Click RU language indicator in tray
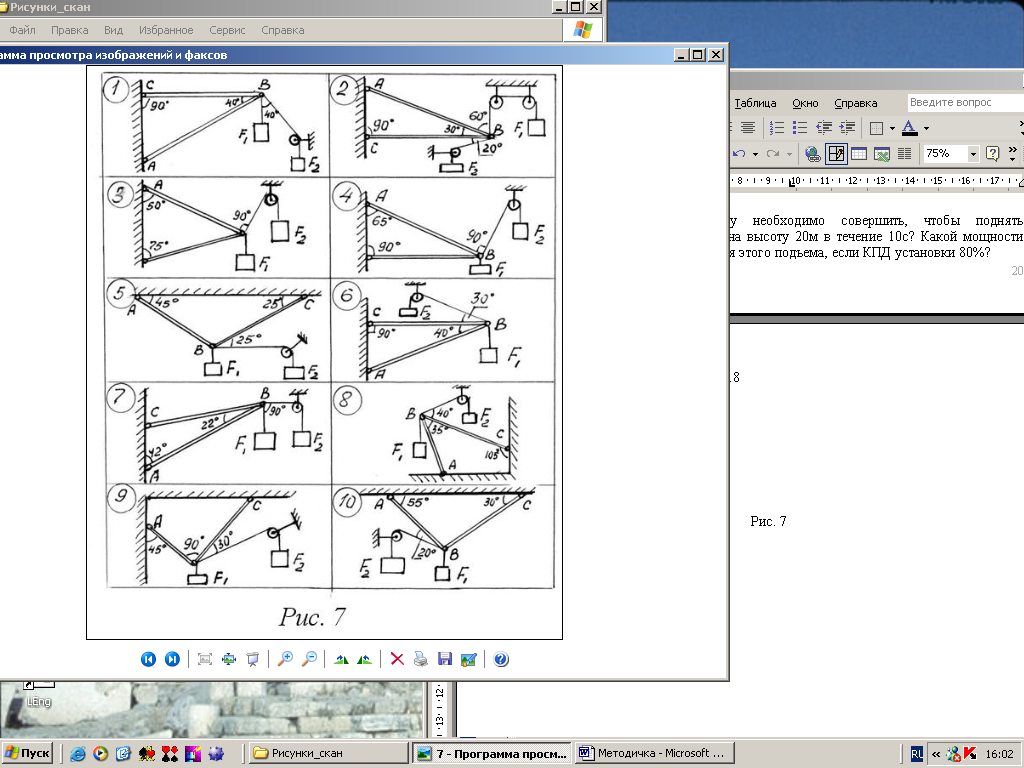 (x=917, y=754)
